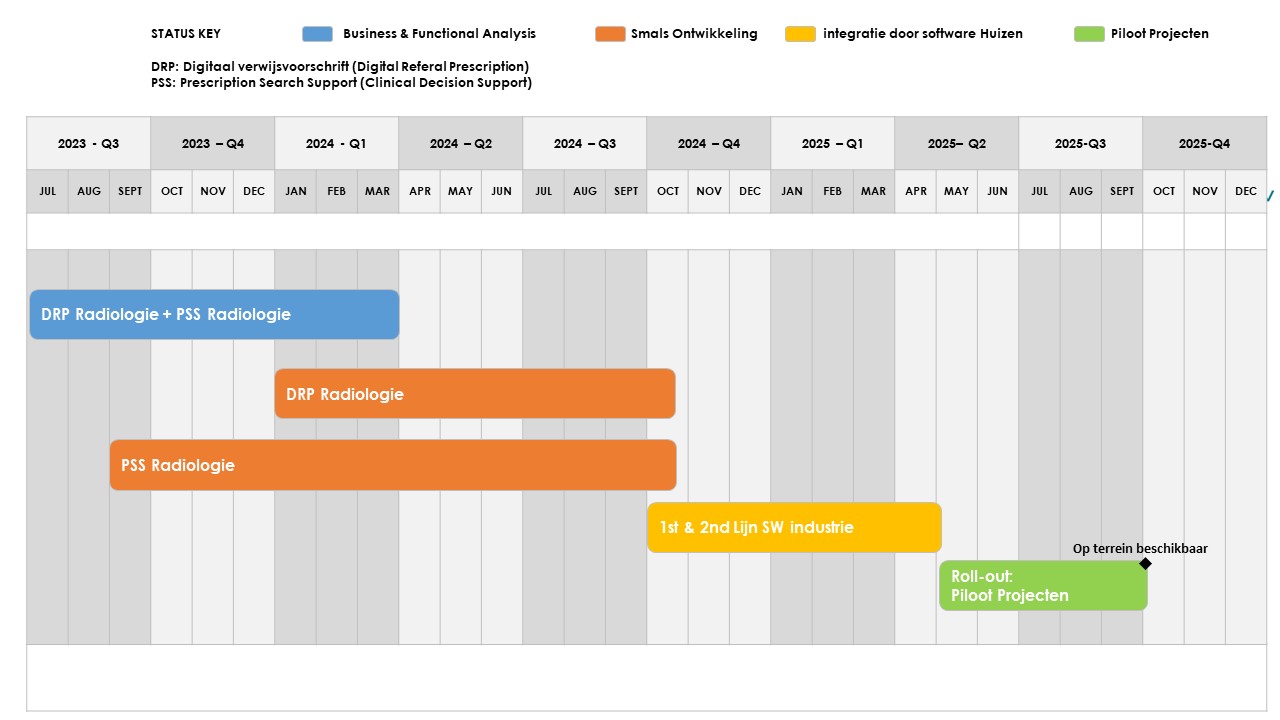Select the 1st & 2nd Lijn SW industrie bar

coord(795,527)
